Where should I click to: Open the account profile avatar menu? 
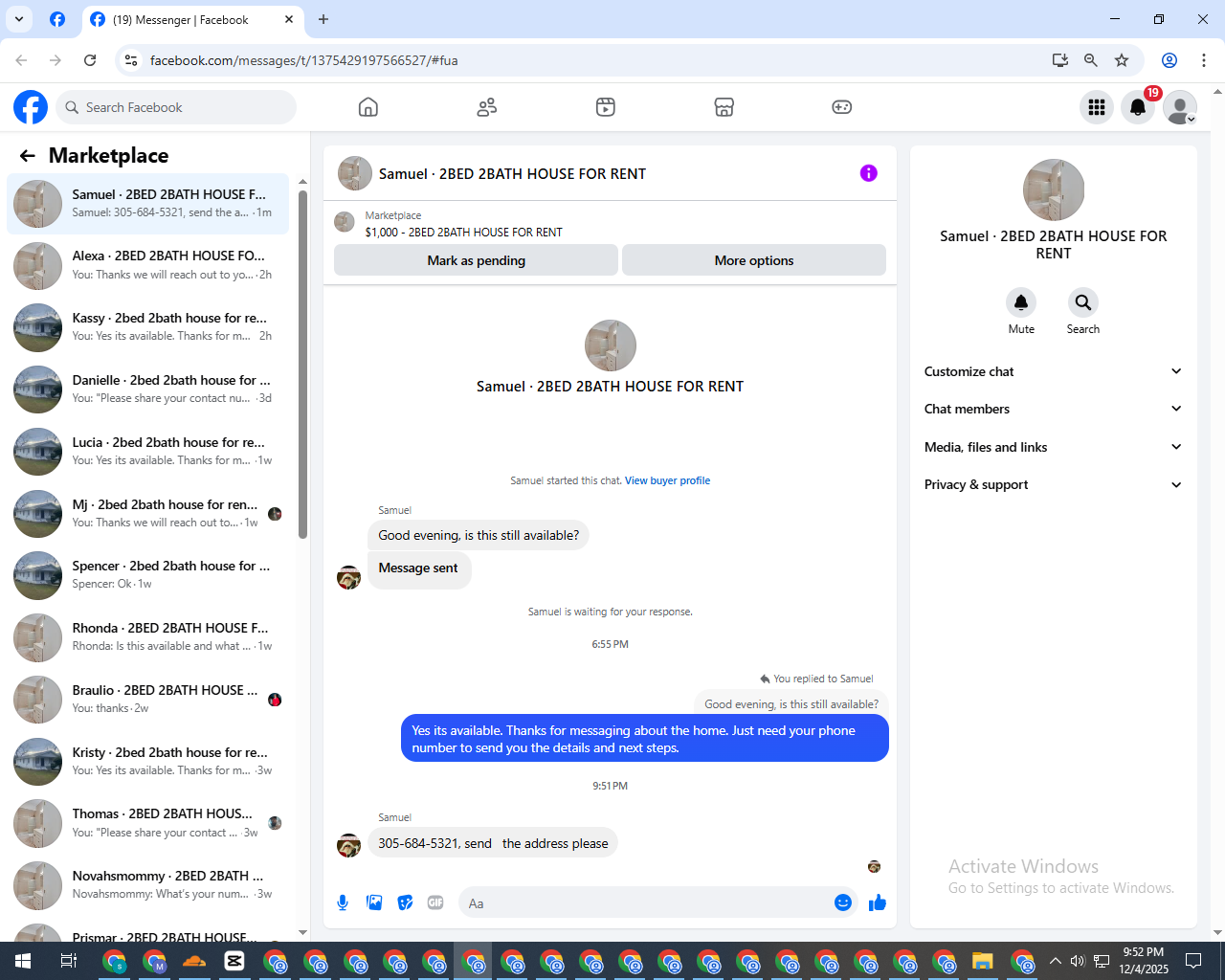click(1180, 107)
